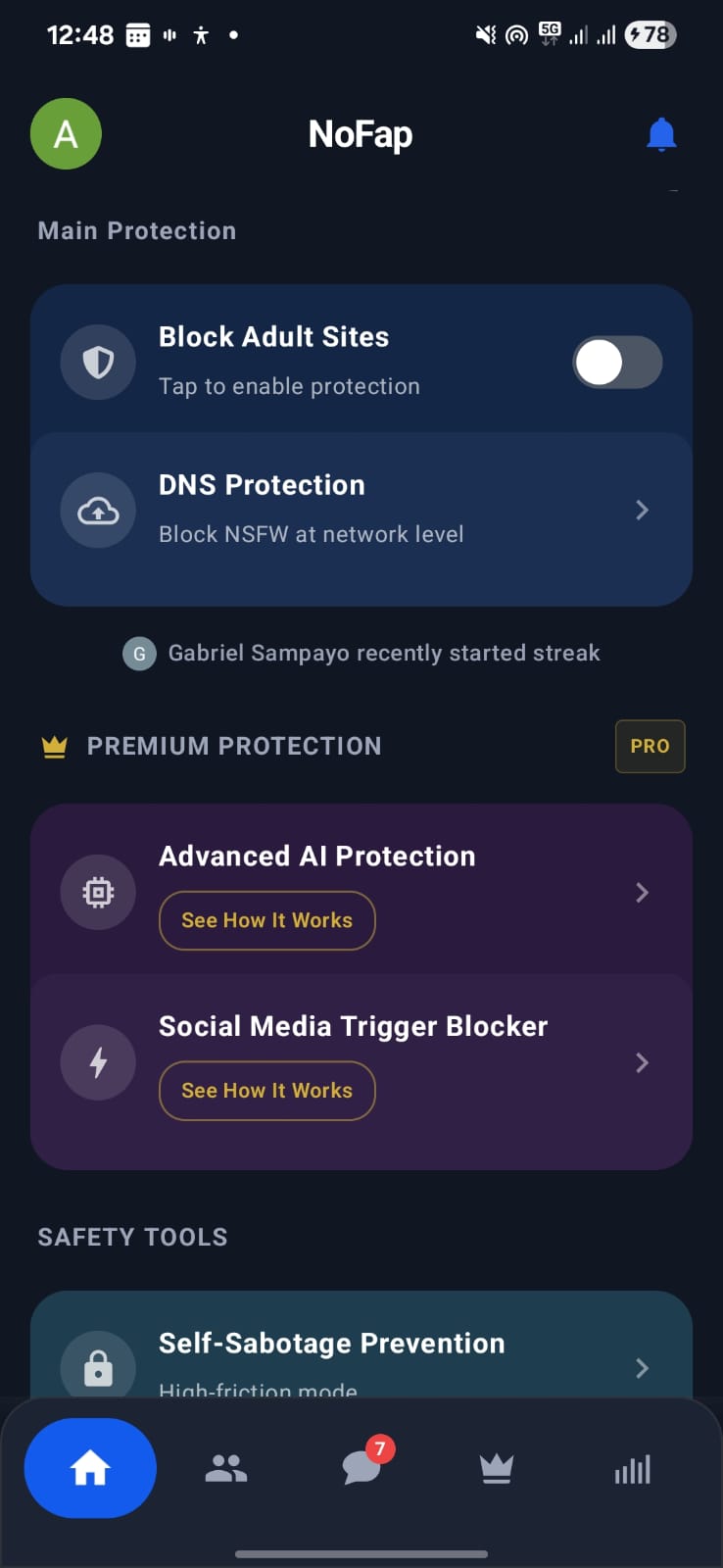This screenshot has width=723, height=1568.
Task: Click the AI chip icon for Advanced AI Protection
Action: click(98, 892)
